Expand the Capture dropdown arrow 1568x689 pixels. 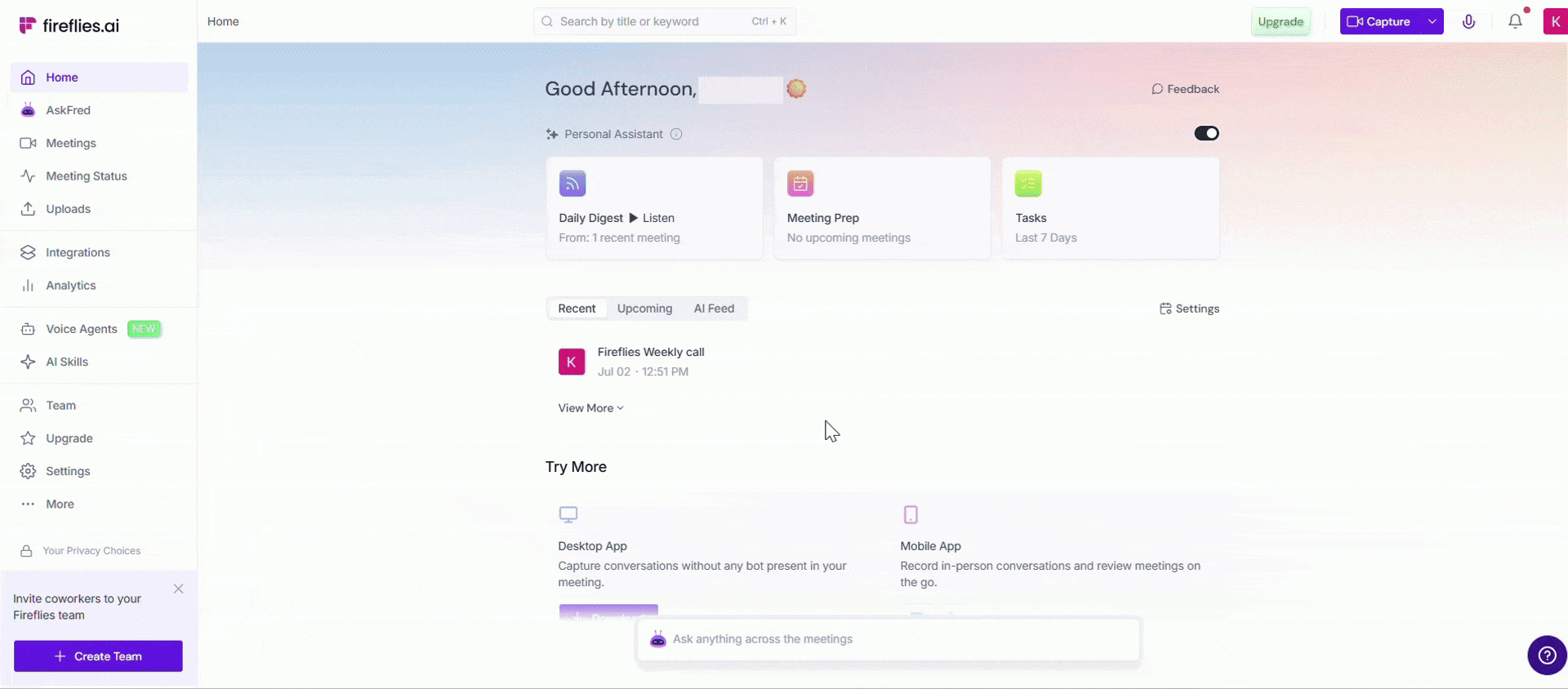click(1432, 22)
